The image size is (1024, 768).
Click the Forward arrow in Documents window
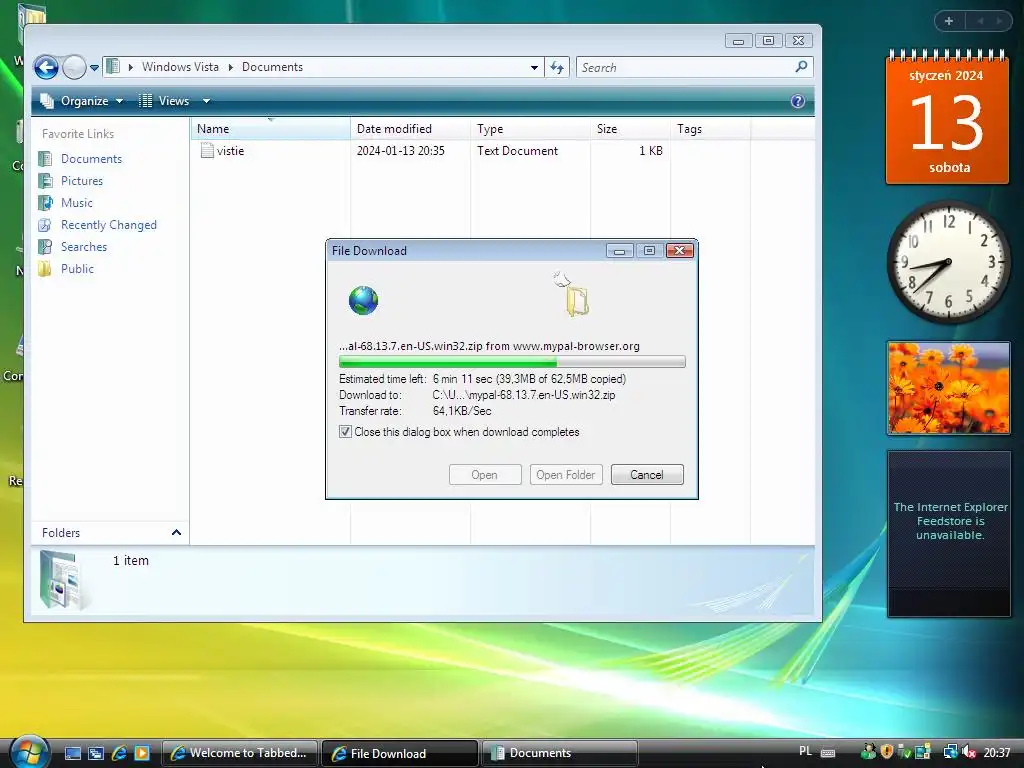pos(74,67)
